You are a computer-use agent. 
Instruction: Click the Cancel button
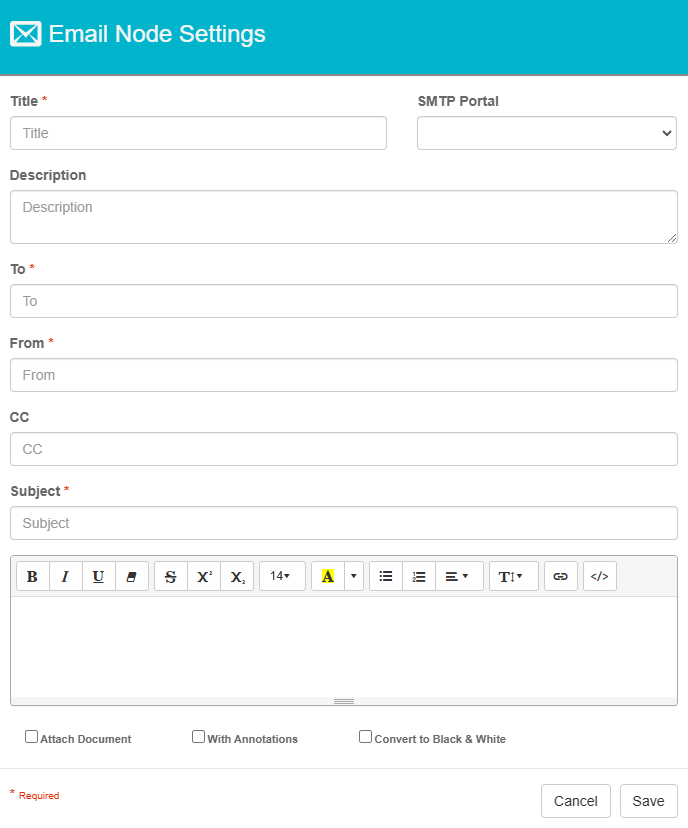[x=576, y=801]
